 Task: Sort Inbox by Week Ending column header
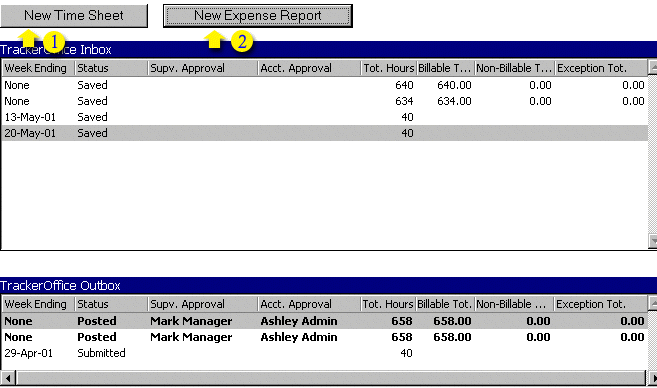(38, 68)
